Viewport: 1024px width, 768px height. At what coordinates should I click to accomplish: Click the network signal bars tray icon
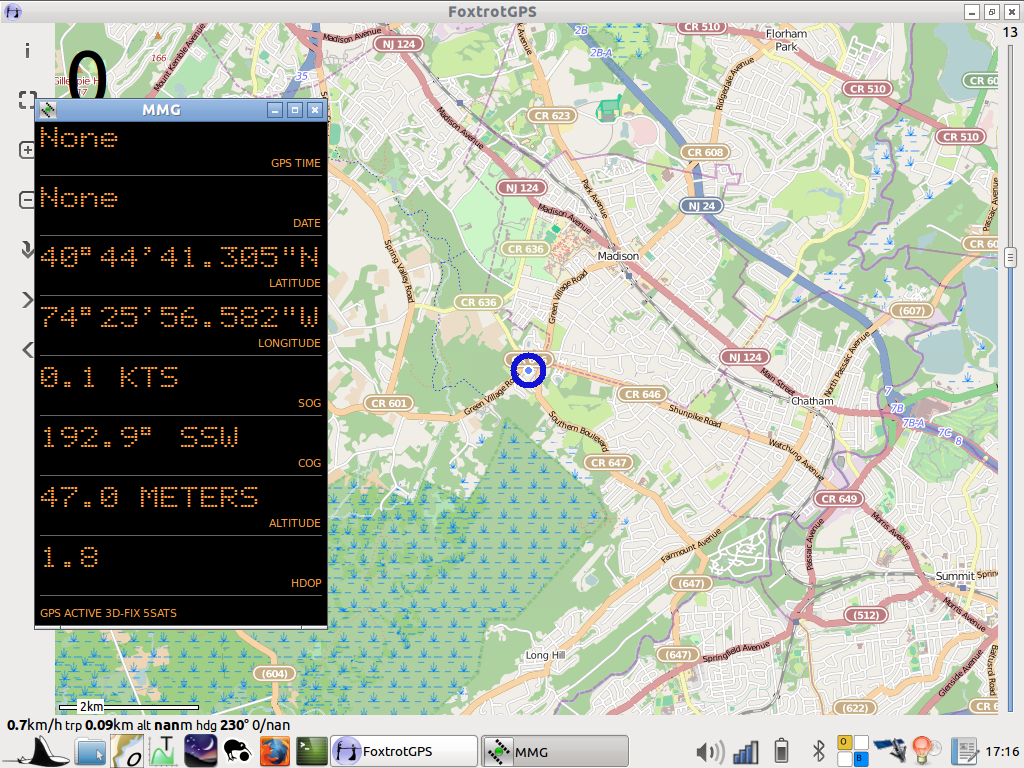[x=745, y=752]
